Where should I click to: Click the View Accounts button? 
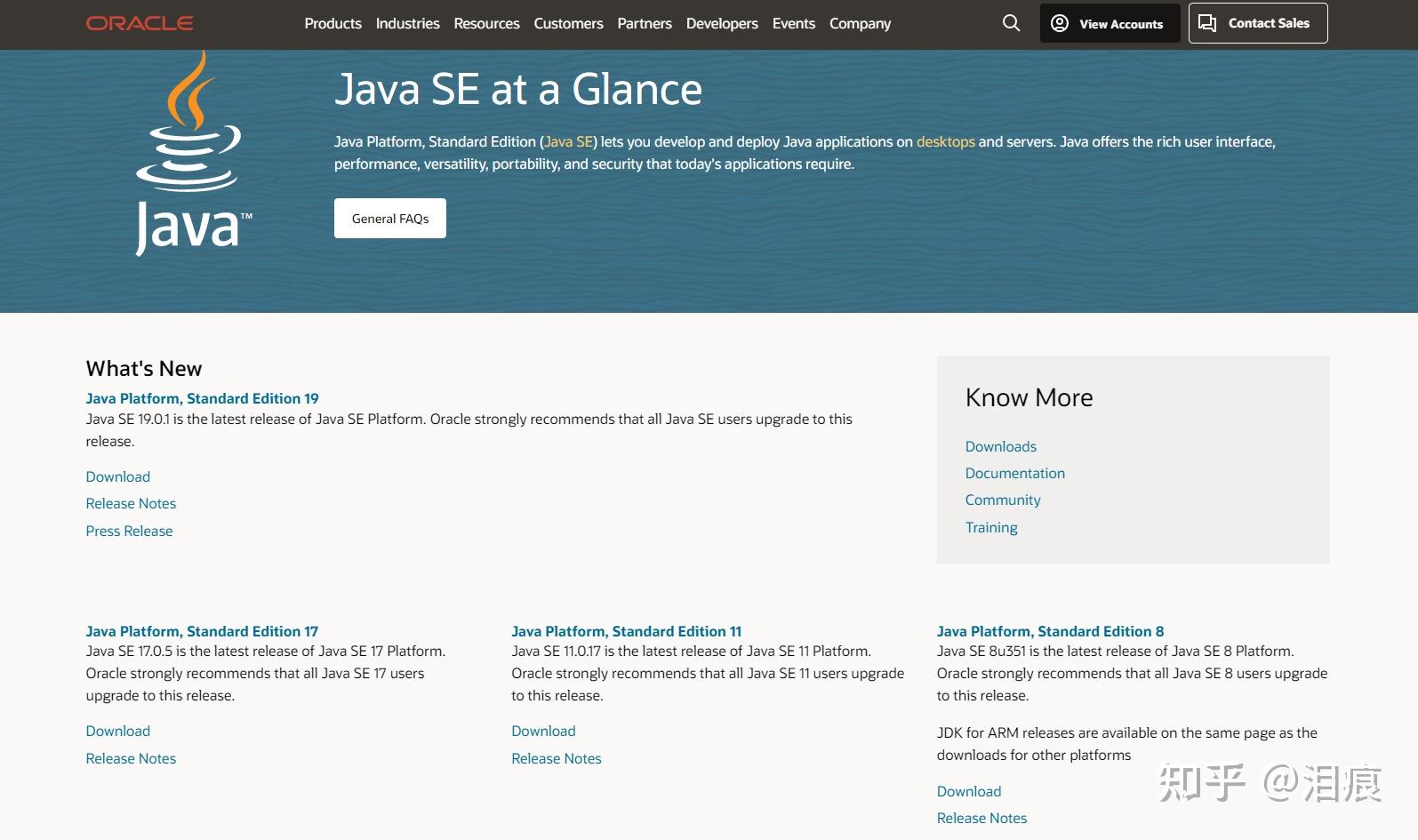point(1110,24)
